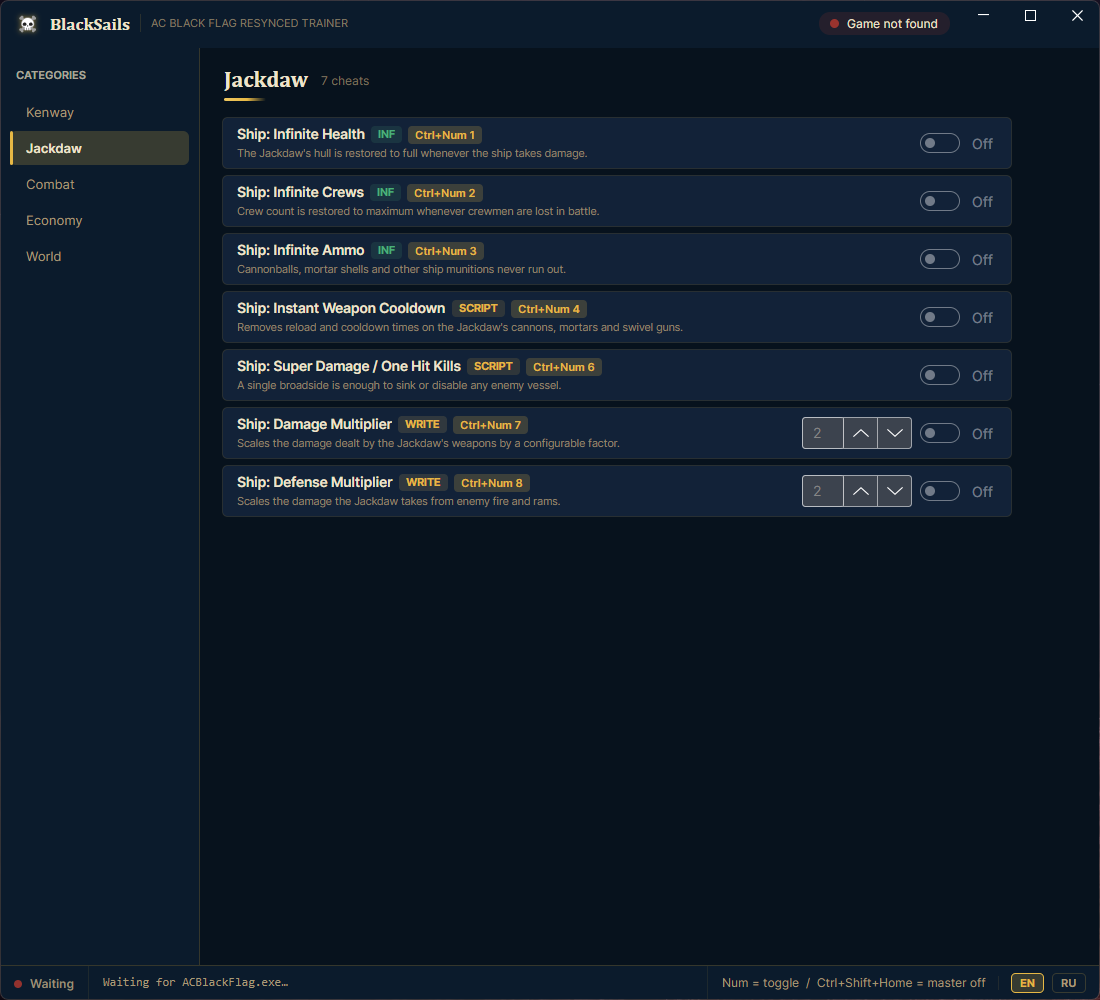
Task: Open the Economy category
Action: click(x=100, y=220)
